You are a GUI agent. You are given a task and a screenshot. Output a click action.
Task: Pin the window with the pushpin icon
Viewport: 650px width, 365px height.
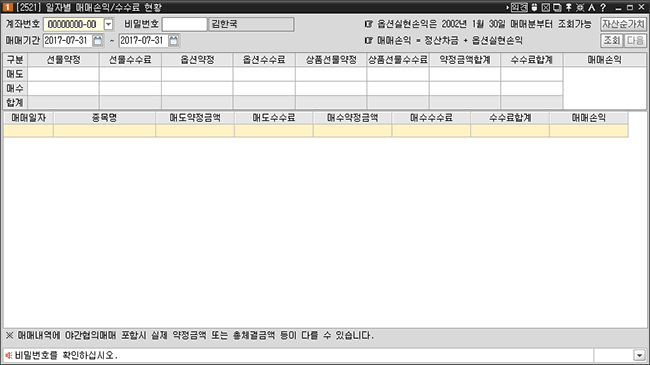point(569,7)
